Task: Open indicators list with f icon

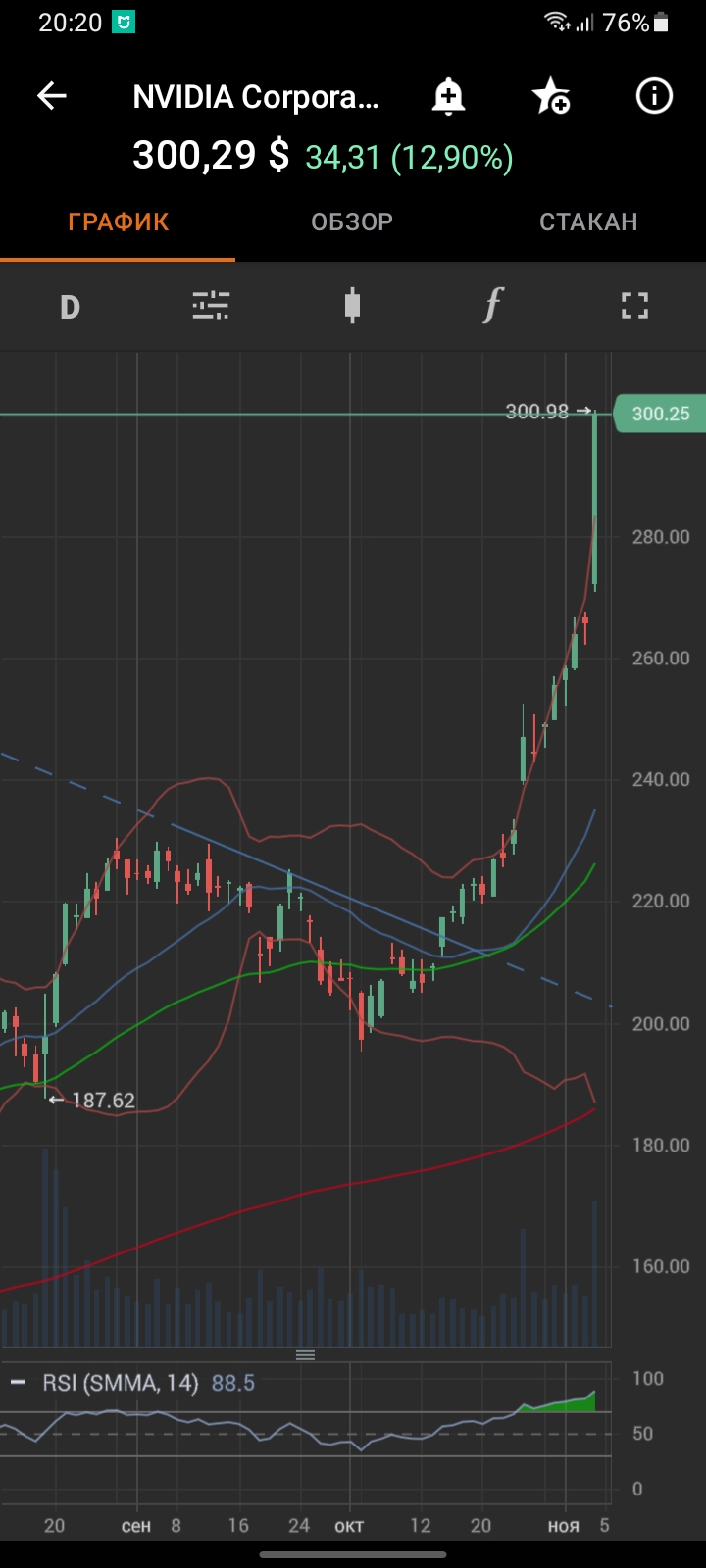Action: click(493, 306)
